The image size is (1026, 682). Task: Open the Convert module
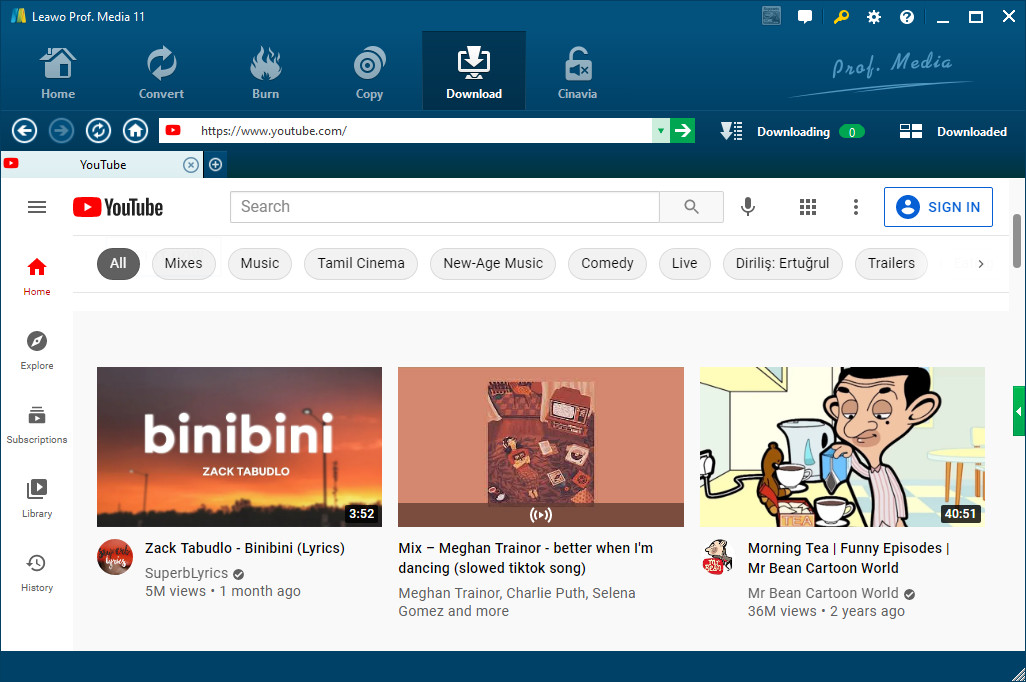(161, 73)
